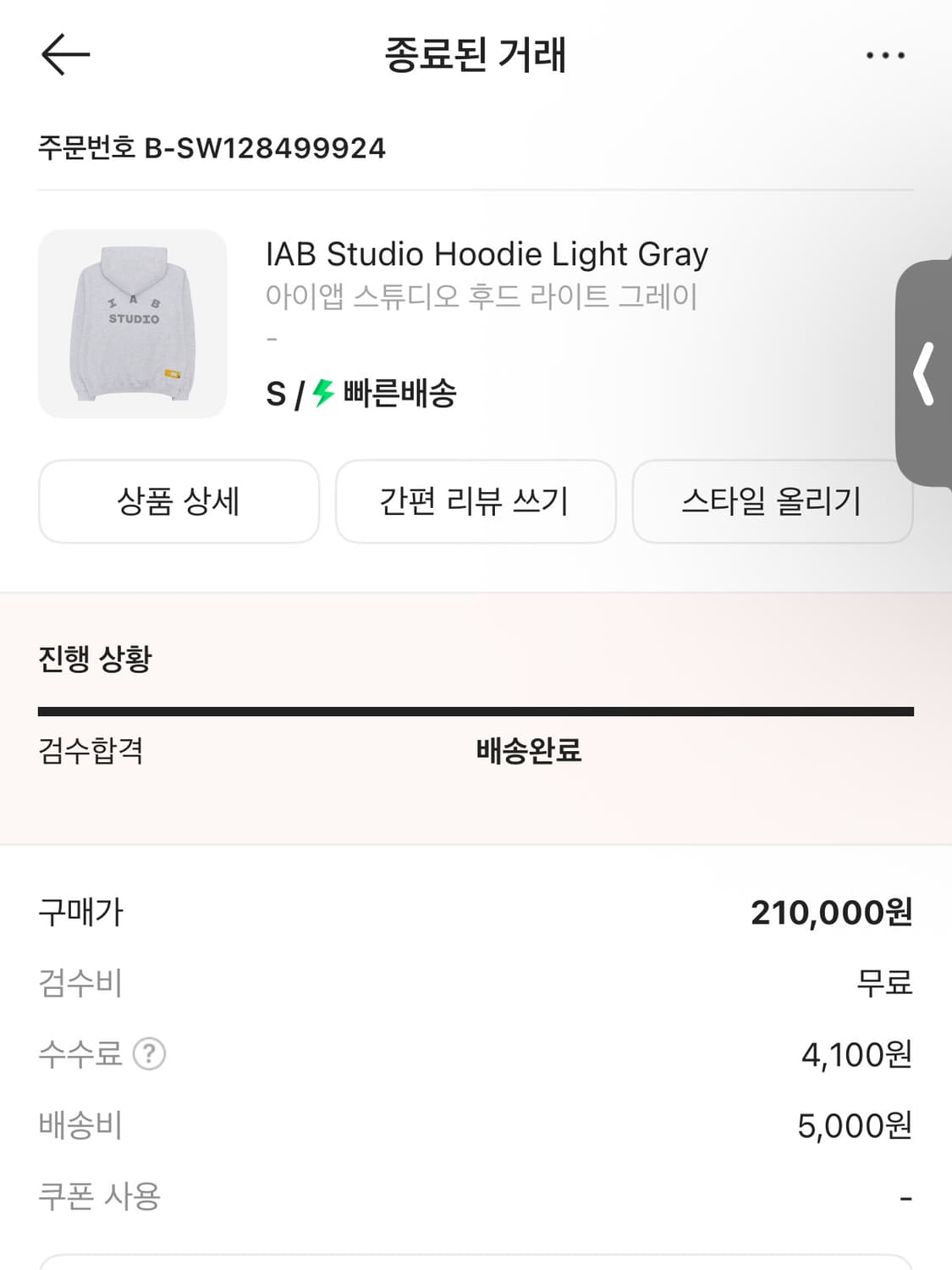
Task: Expand the gray side handle chevron
Action: point(924,373)
